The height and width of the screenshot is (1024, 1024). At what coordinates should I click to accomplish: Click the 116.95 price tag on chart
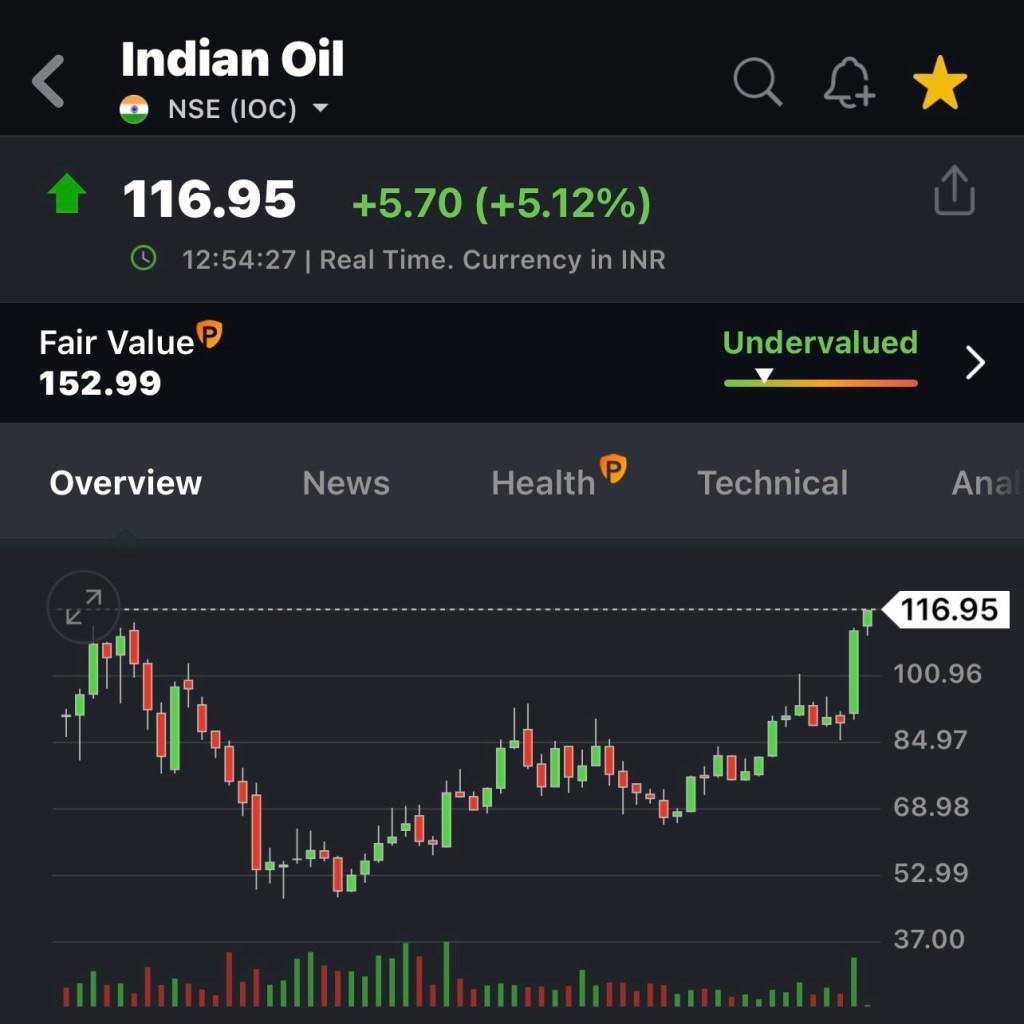coord(948,609)
